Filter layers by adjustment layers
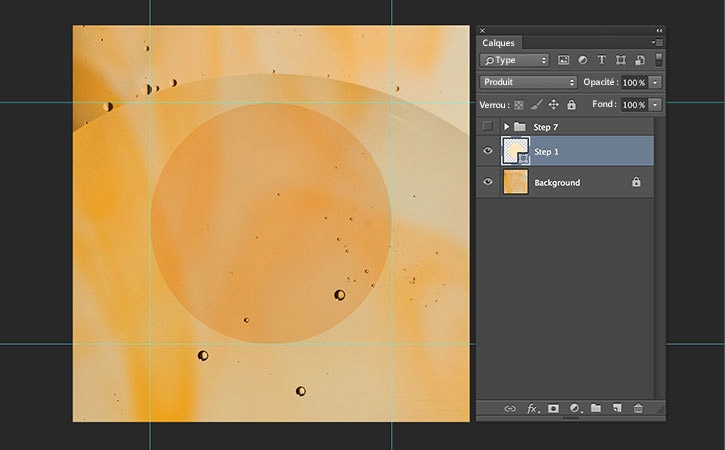 coord(583,61)
